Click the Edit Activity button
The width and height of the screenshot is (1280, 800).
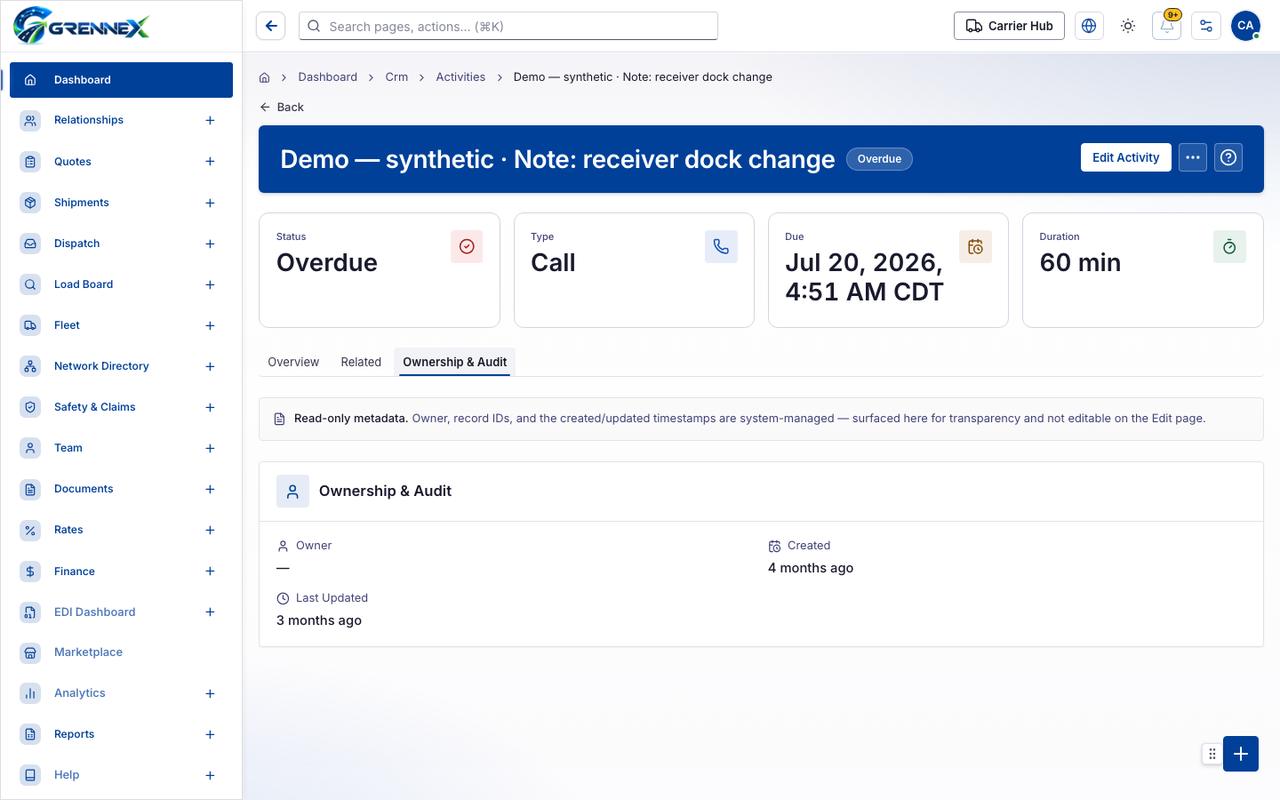[x=1126, y=158]
